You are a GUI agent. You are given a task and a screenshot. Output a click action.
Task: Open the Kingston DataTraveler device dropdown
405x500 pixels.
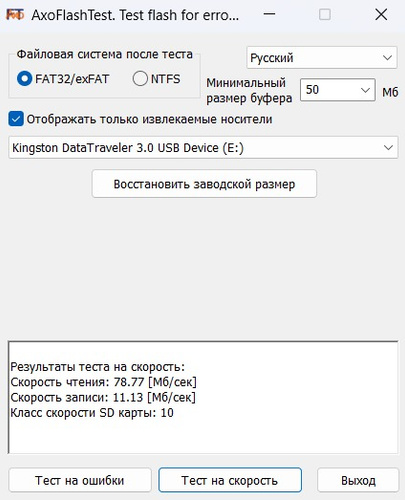pyautogui.click(x=203, y=147)
